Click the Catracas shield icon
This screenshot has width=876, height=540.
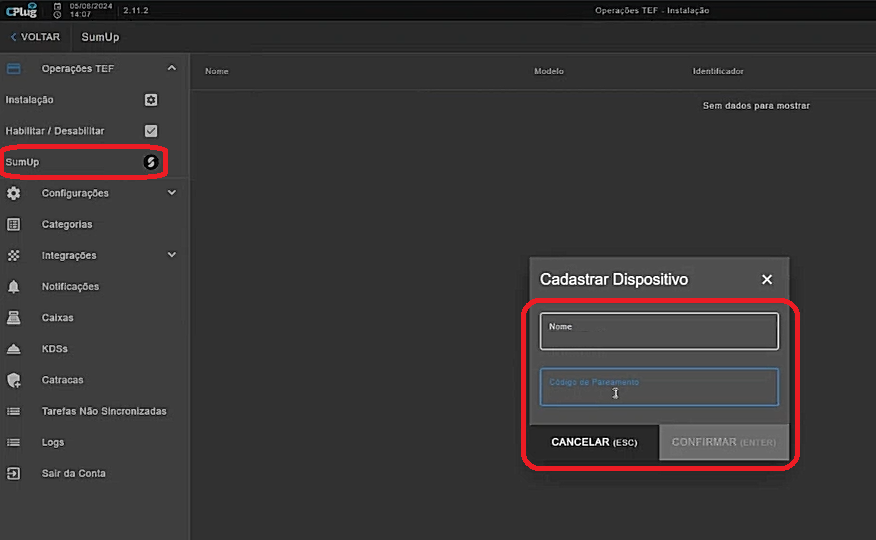click(13, 380)
